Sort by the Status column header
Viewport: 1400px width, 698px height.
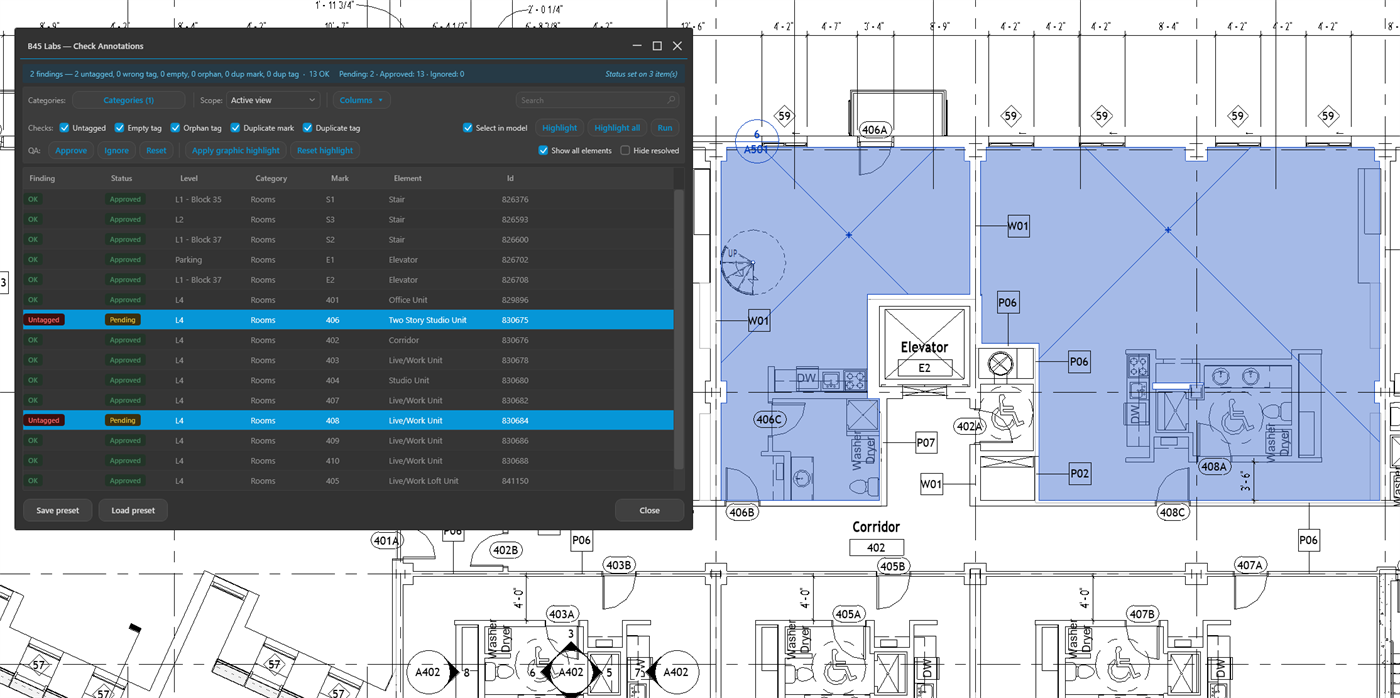[x=122, y=179]
